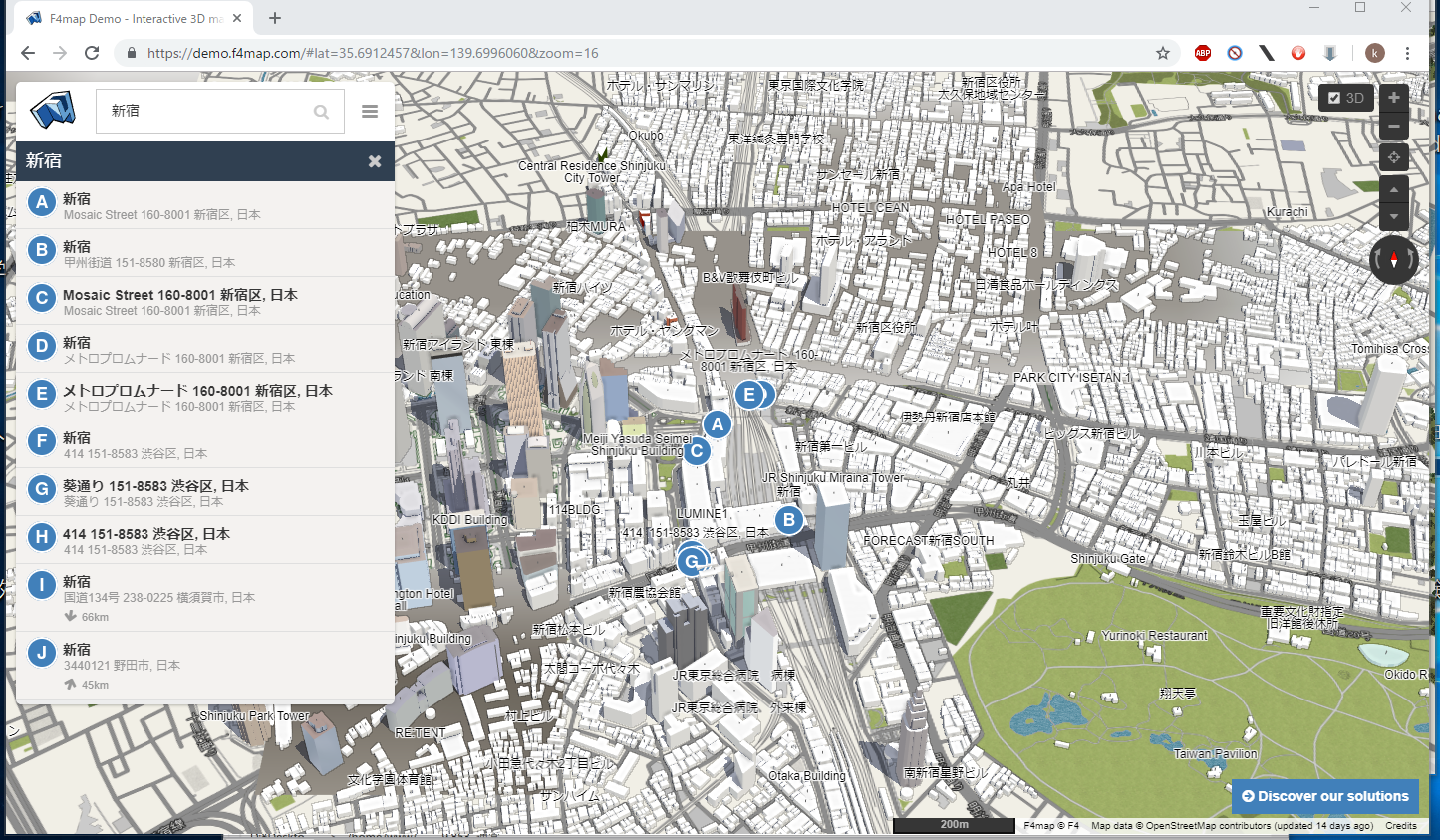Toggle the 3D view checkbox
Viewport: 1440px width, 840px height.
[x=1334, y=98]
